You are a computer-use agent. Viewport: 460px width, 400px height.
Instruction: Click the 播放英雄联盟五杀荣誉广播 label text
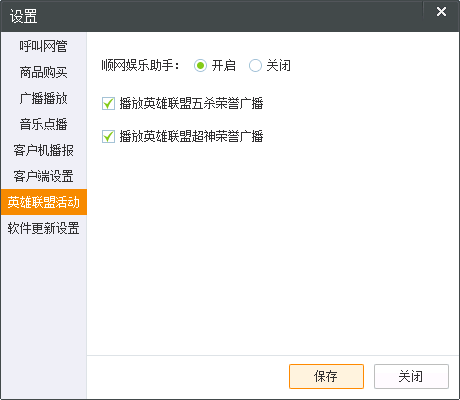click(x=191, y=103)
